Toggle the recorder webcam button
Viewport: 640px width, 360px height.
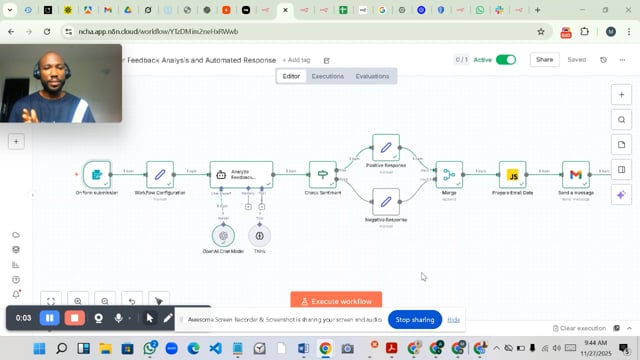tap(98, 318)
